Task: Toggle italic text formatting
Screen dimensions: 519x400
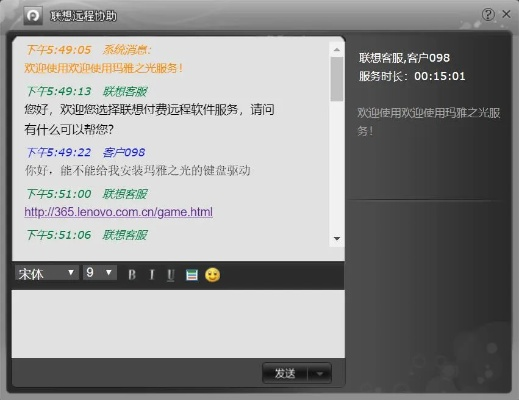Action: (x=152, y=275)
